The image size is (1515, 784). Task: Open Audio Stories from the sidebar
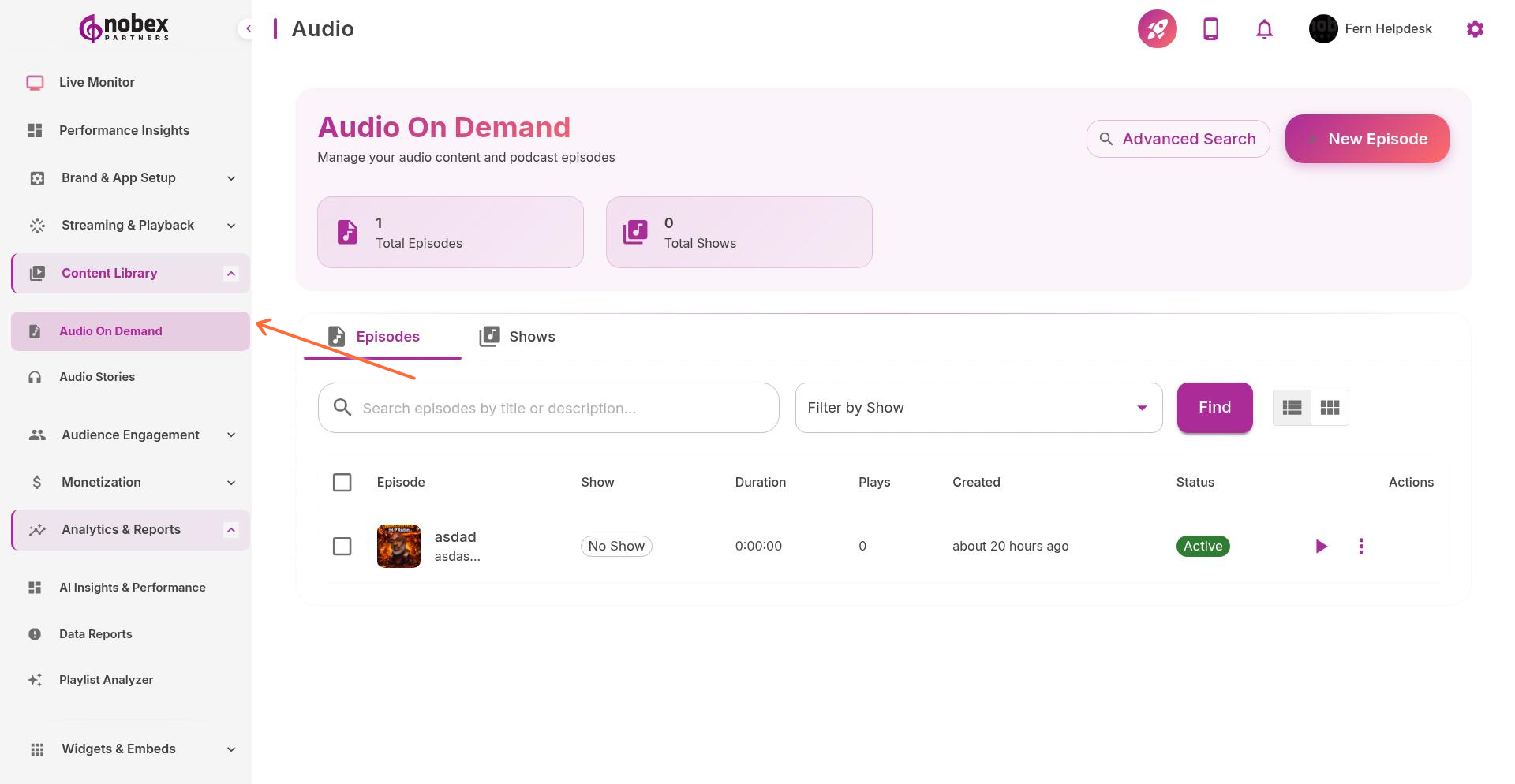[96, 377]
